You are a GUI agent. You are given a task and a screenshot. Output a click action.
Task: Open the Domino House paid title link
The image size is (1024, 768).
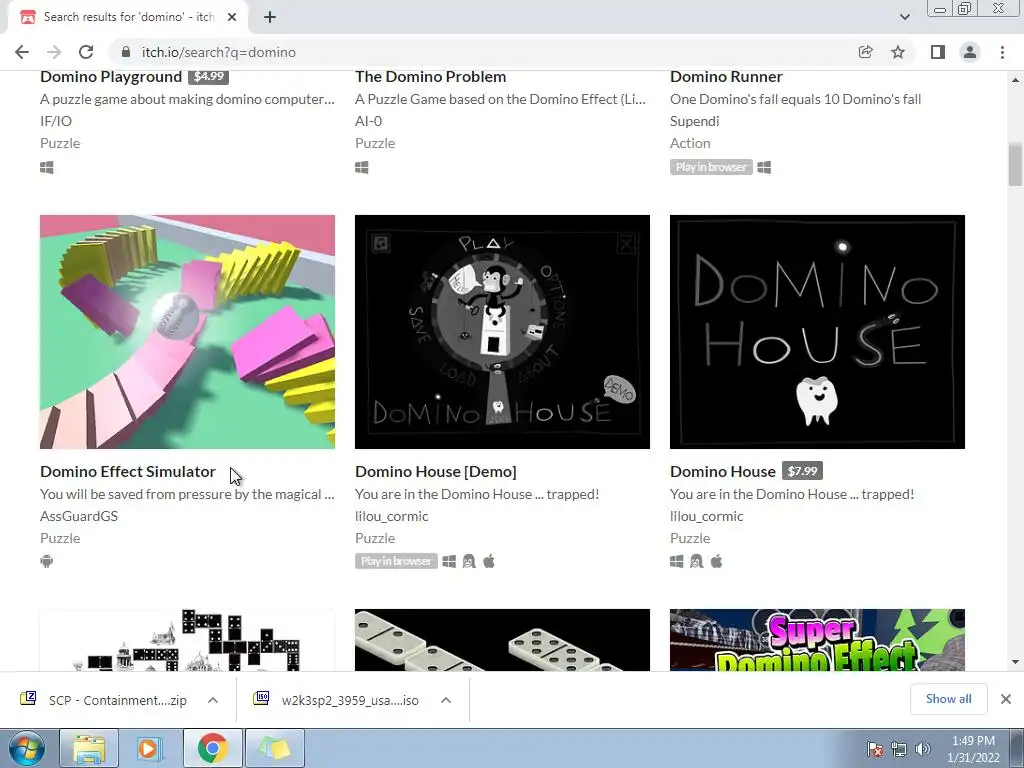click(723, 472)
